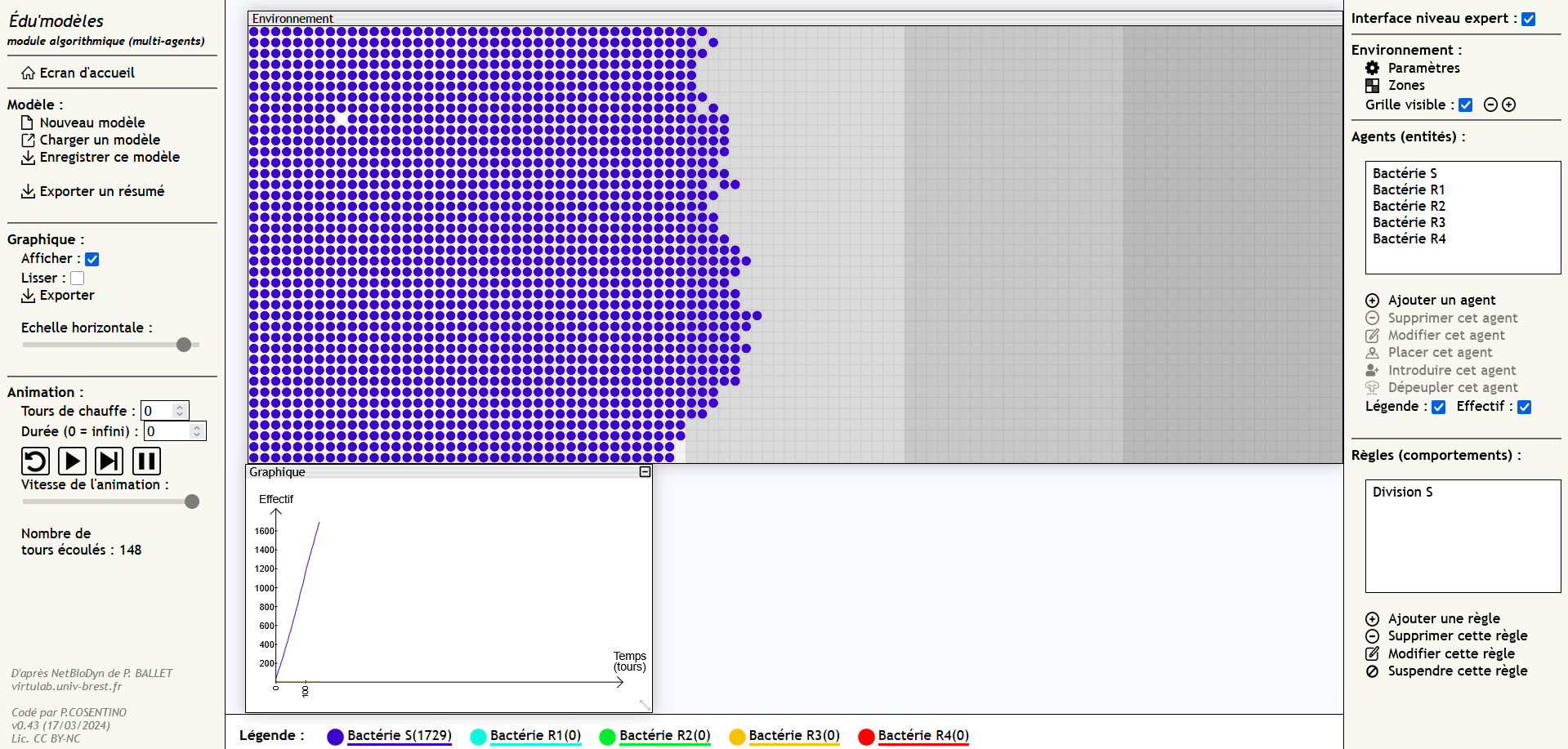The image size is (1568, 749).
Task: Open the Zones editor
Action: [1373, 85]
